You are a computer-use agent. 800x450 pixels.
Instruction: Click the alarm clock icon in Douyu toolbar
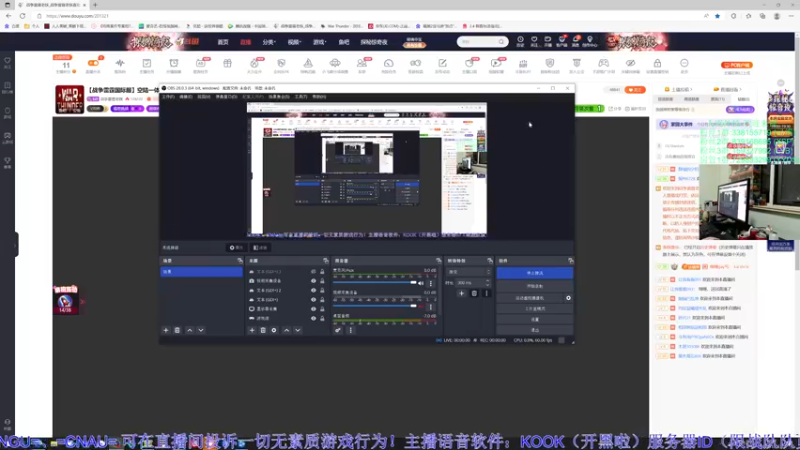(x=174, y=63)
